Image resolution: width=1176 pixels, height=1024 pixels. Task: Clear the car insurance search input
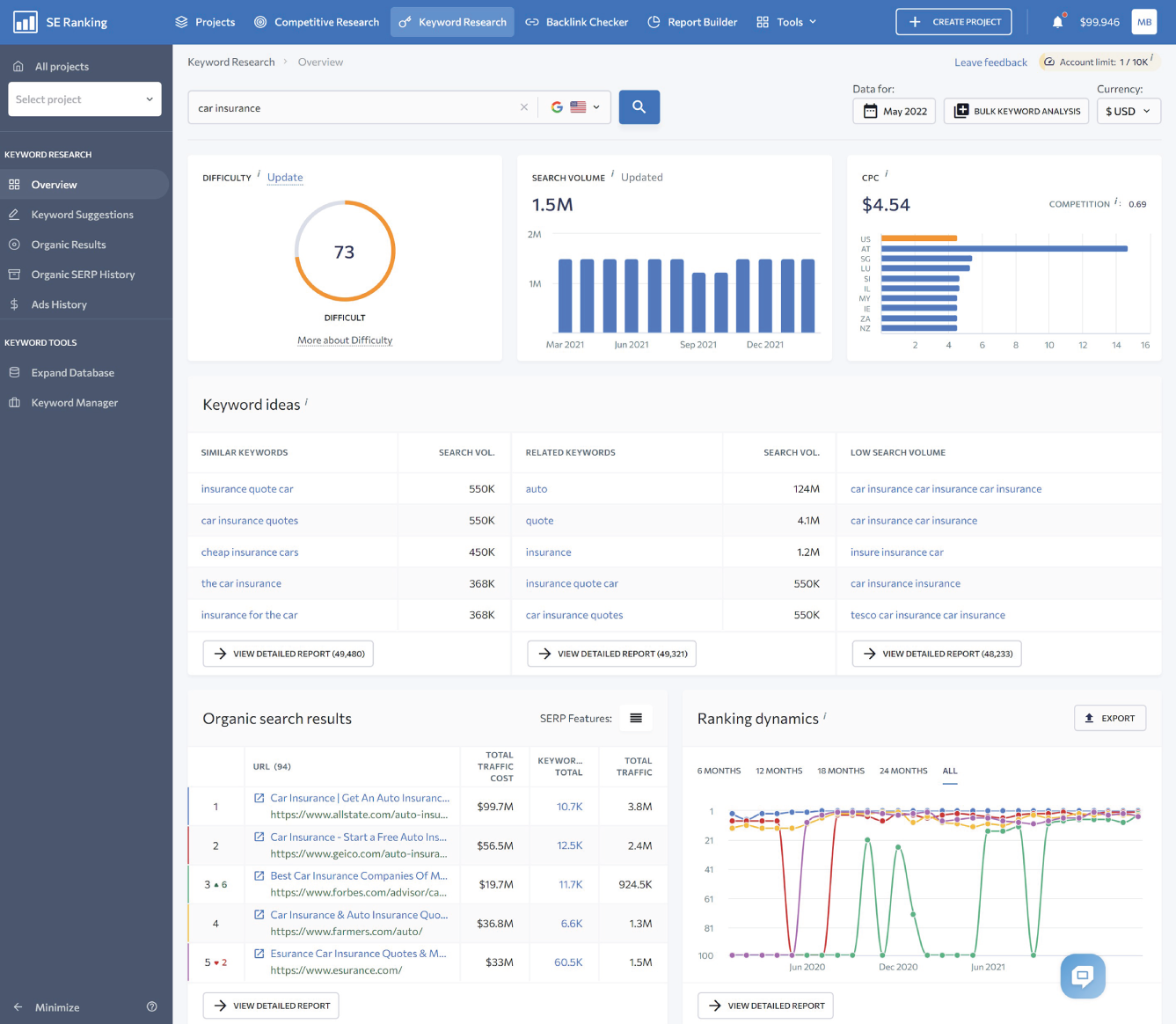523,106
